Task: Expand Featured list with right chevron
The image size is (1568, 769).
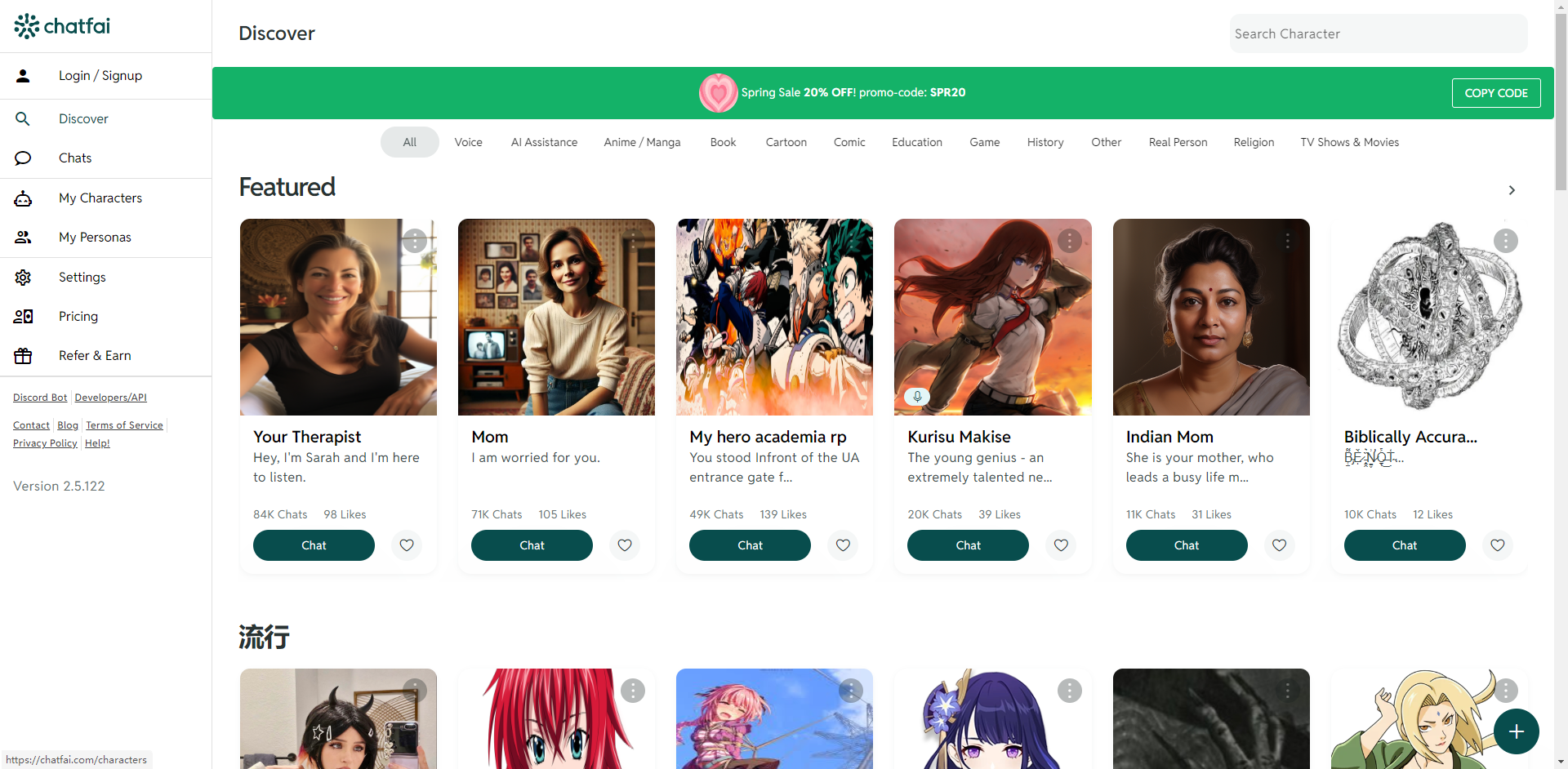Action: (1512, 190)
